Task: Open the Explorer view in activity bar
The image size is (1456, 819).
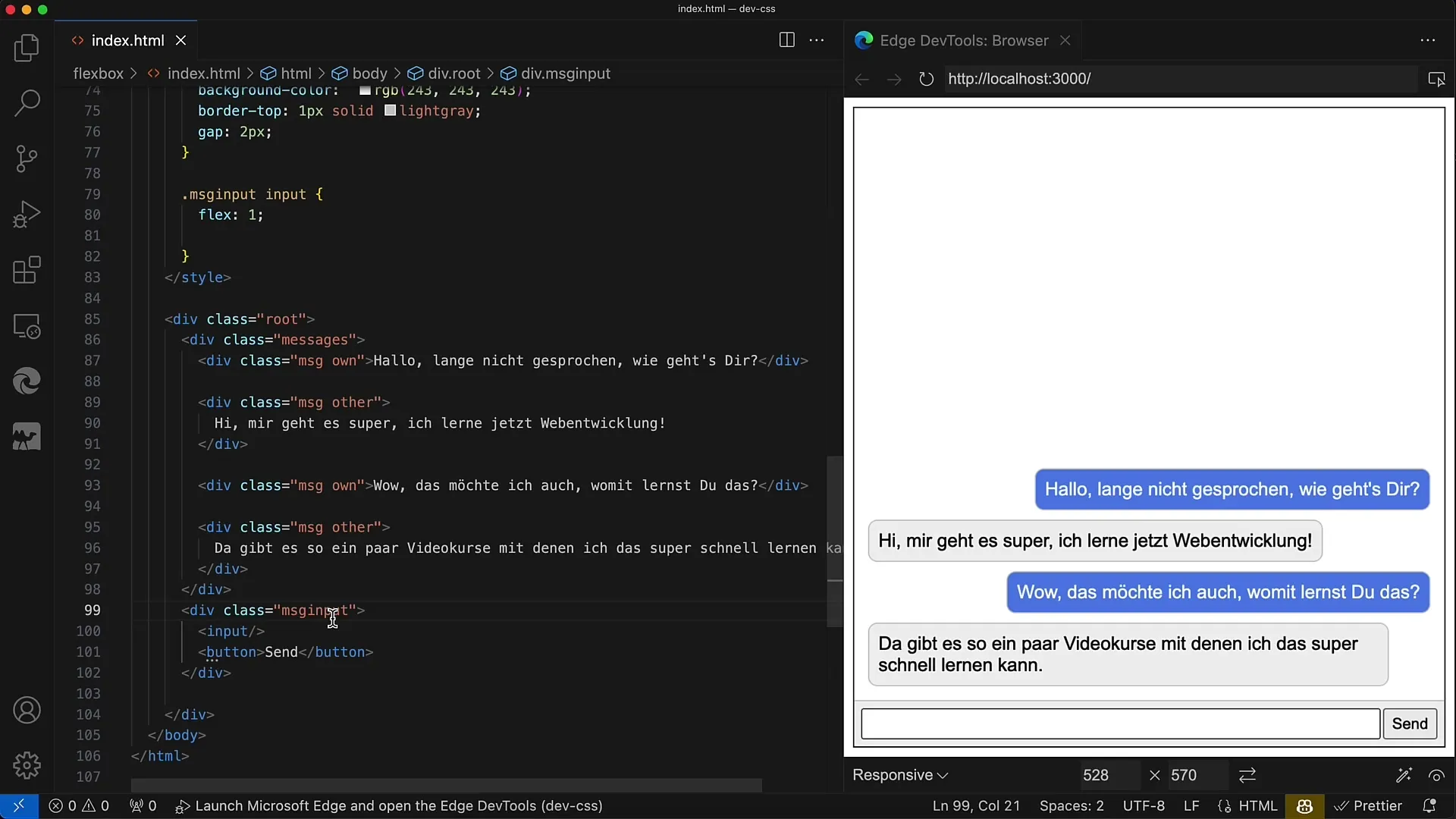Action: click(27, 49)
